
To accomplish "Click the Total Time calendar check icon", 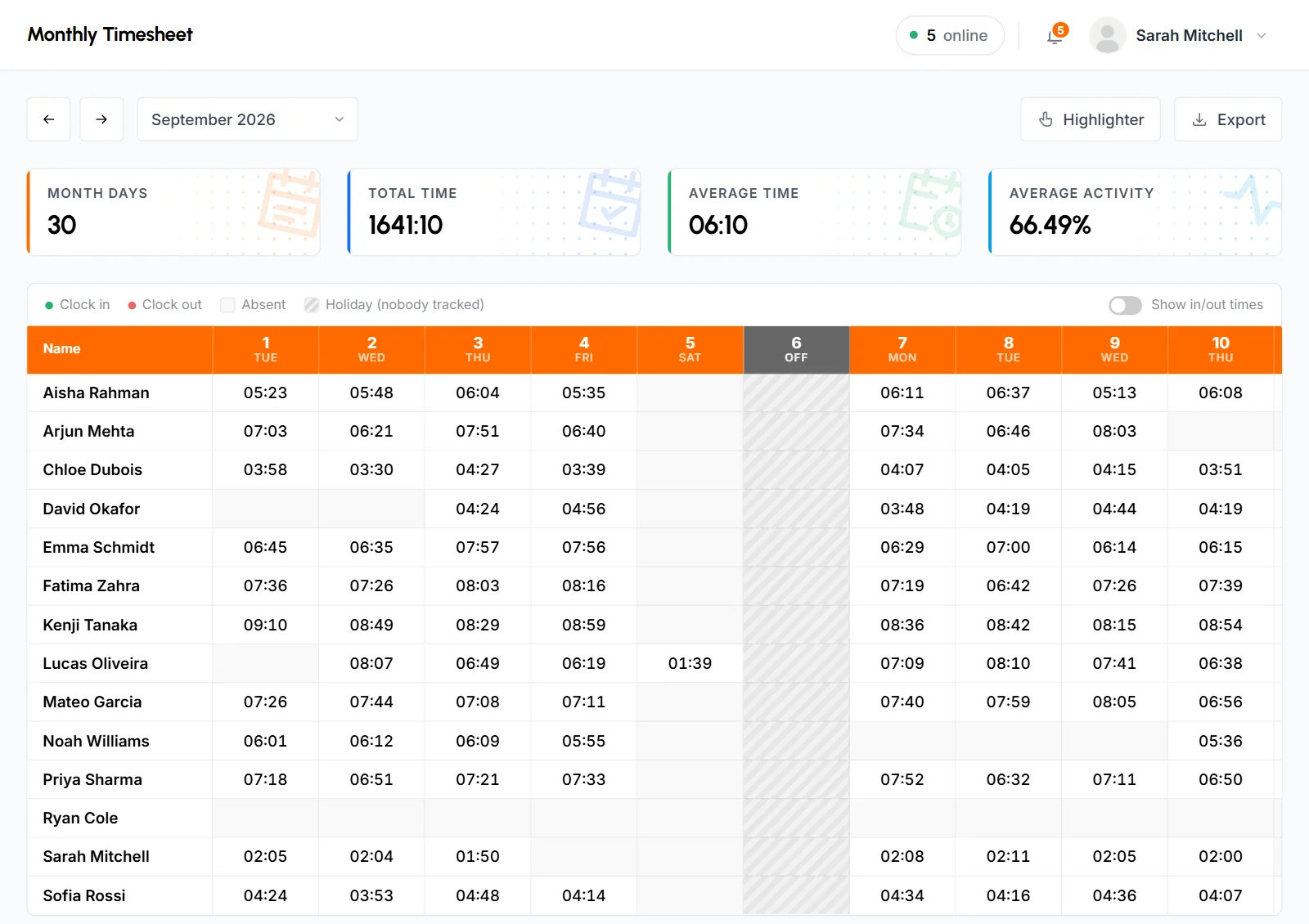I will [610, 204].
